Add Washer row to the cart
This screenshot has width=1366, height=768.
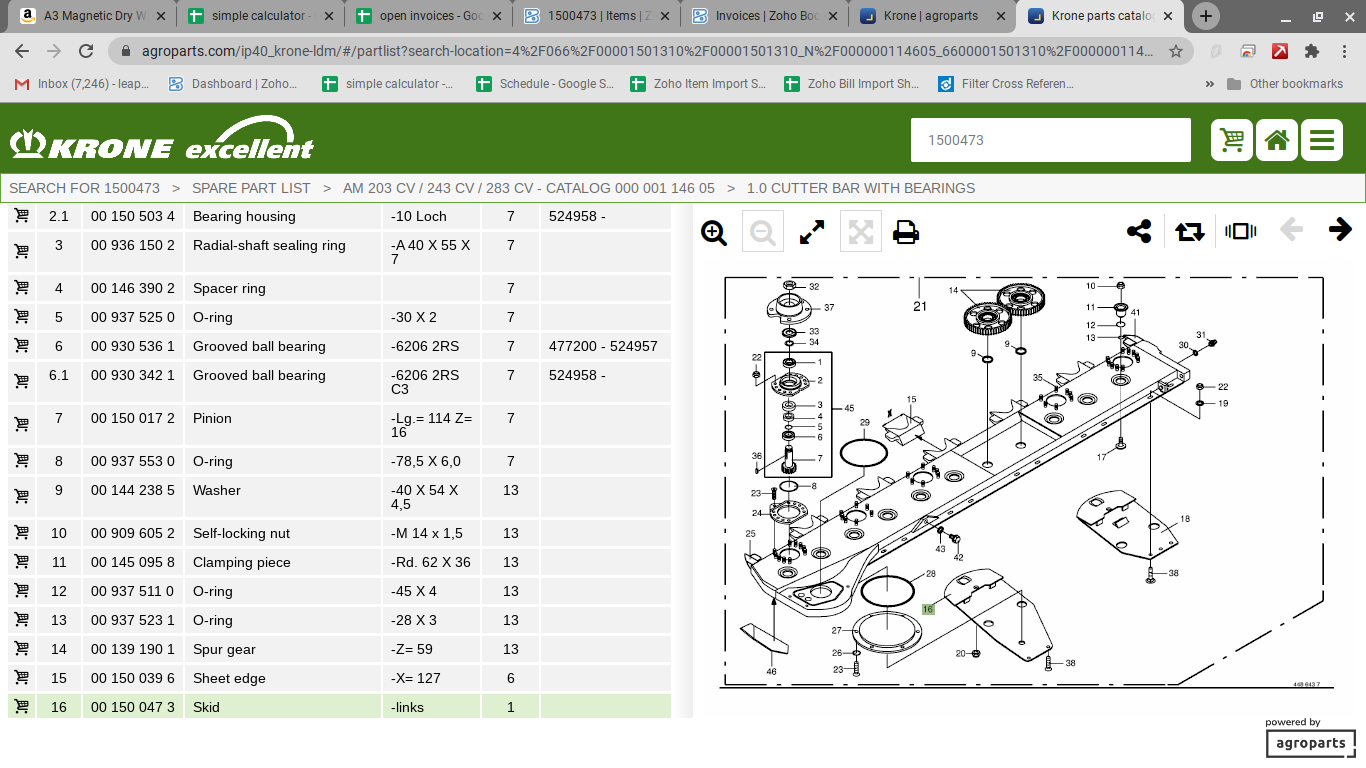coord(21,496)
